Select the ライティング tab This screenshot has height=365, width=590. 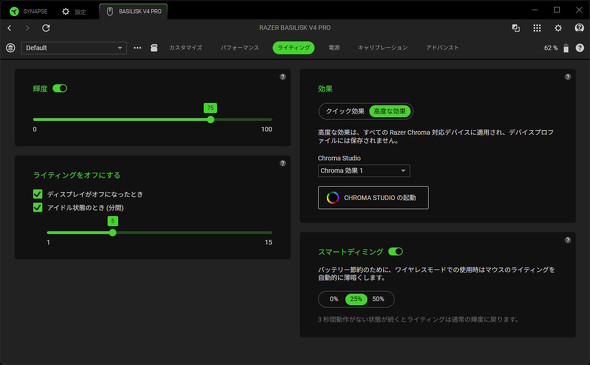293,48
